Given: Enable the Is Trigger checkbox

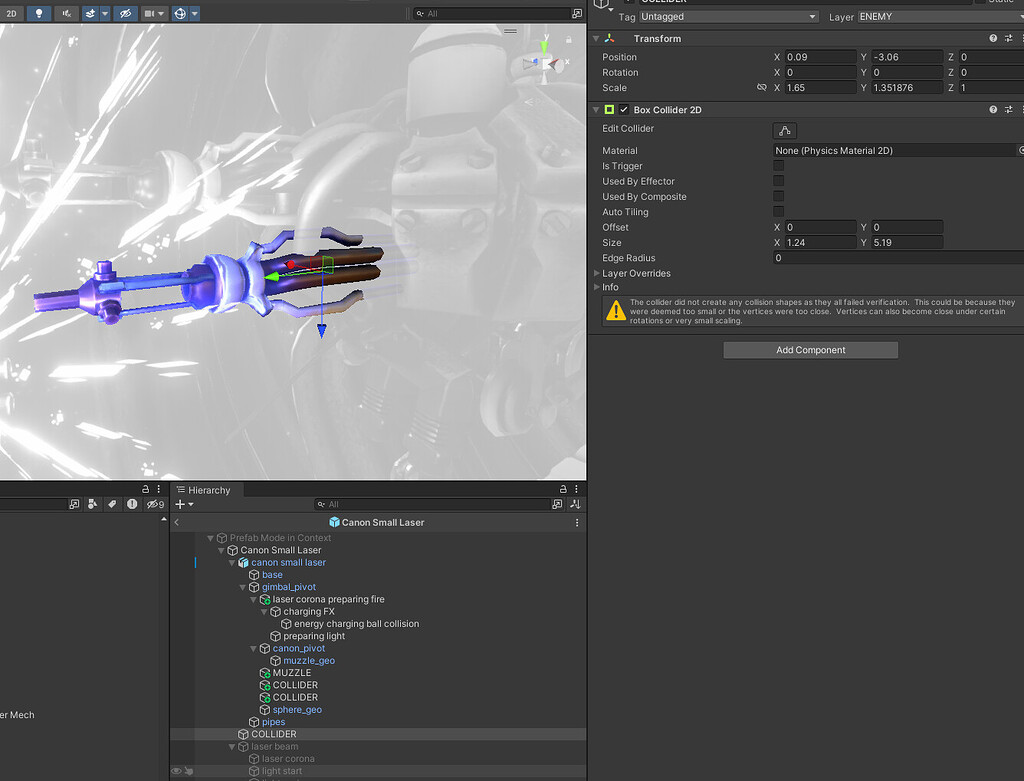Looking at the screenshot, I should 778,165.
